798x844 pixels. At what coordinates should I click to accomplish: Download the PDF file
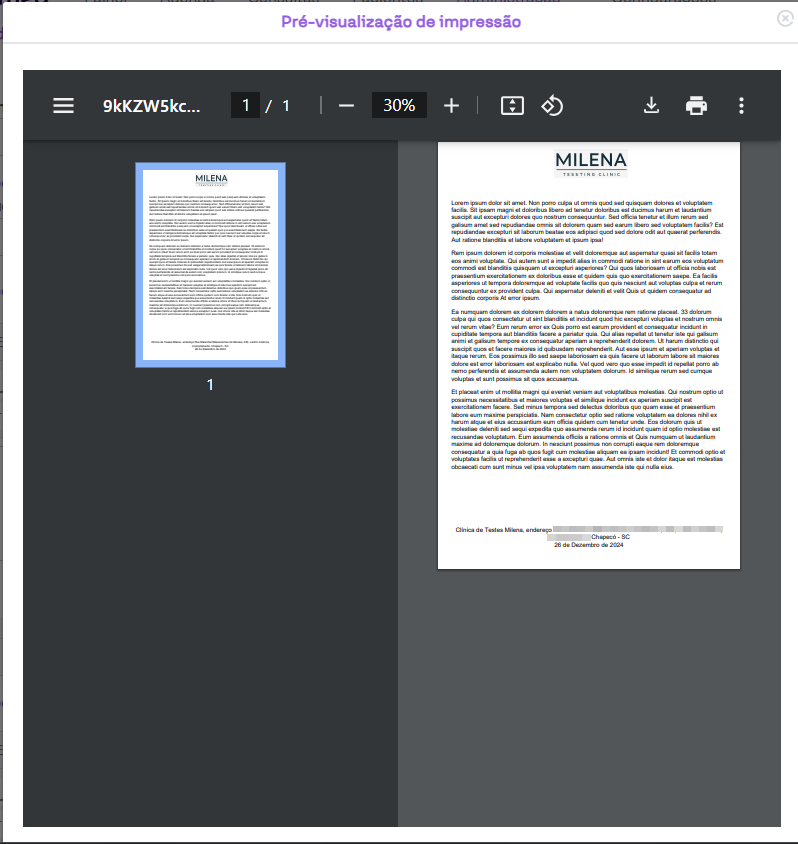point(651,106)
